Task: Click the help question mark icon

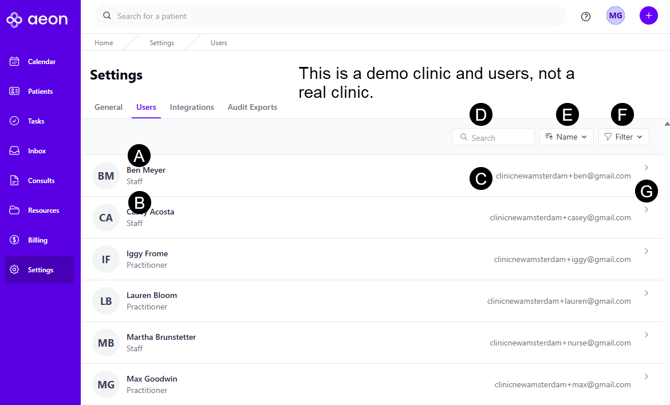Action: point(586,16)
